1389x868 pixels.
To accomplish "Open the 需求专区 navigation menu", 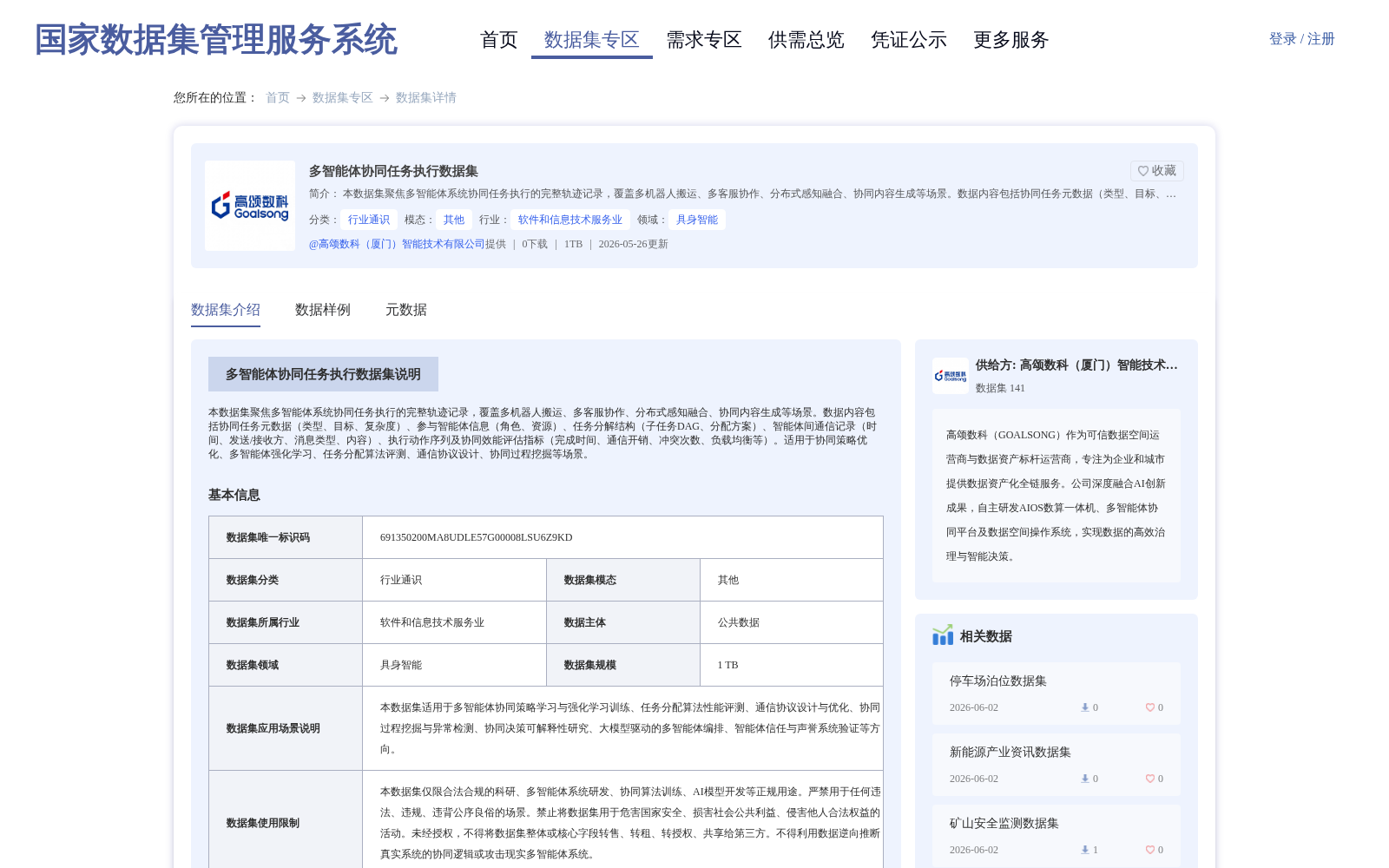I will tap(704, 40).
